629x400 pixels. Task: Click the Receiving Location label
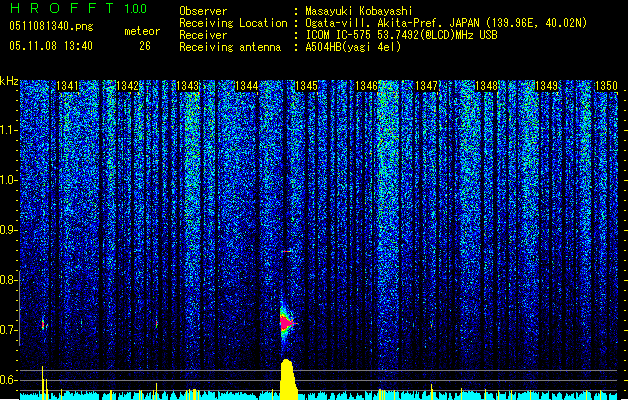pyautogui.click(x=233, y=23)
